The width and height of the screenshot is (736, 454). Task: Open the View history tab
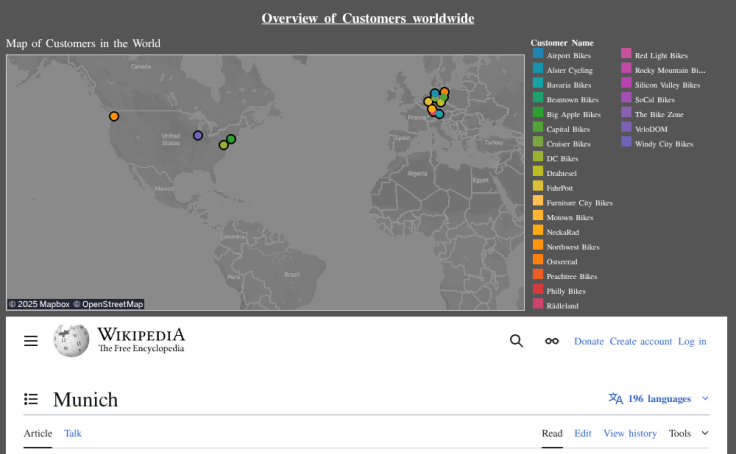630,433
